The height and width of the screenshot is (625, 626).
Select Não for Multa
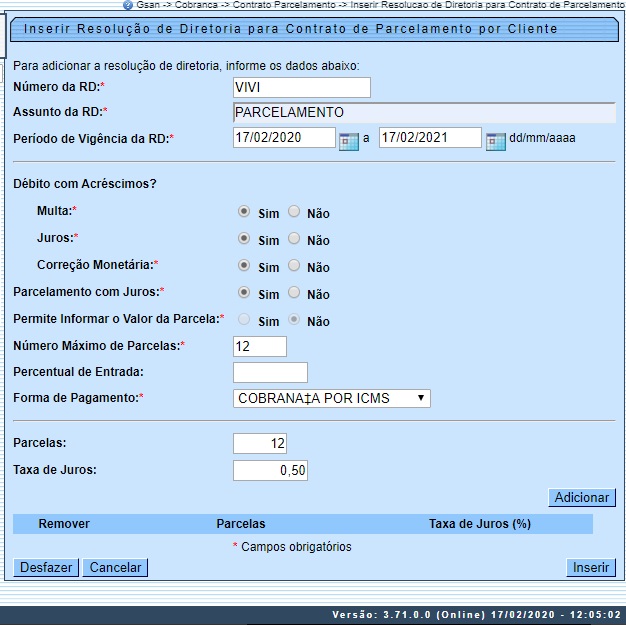(294, 211)
